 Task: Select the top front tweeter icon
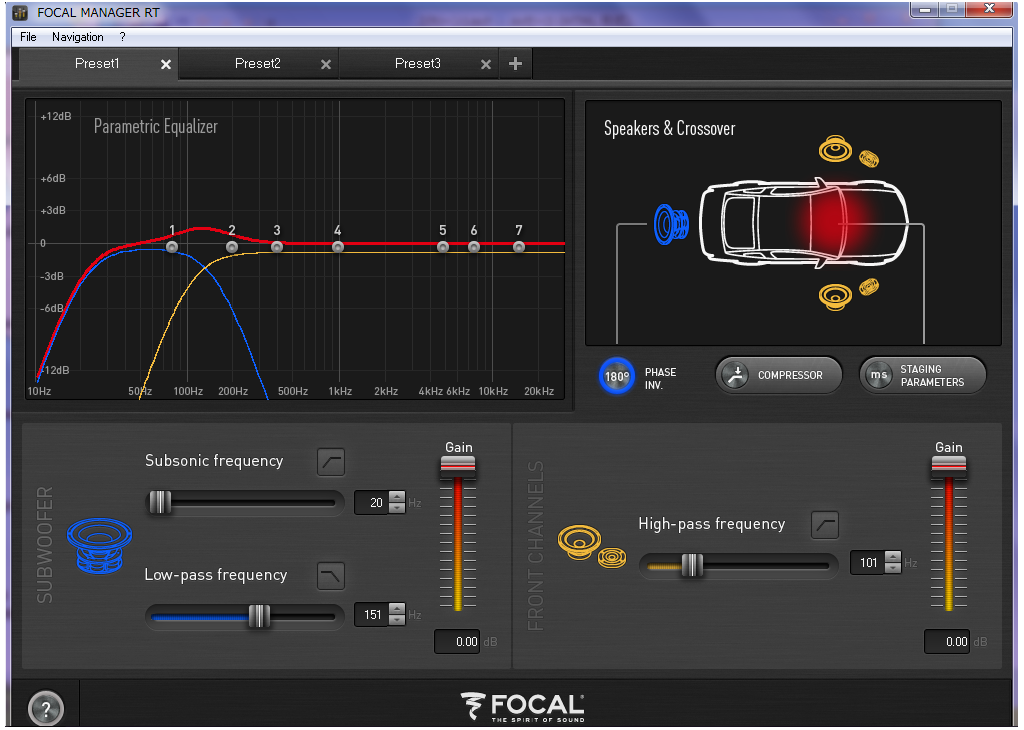pos(869,158)
